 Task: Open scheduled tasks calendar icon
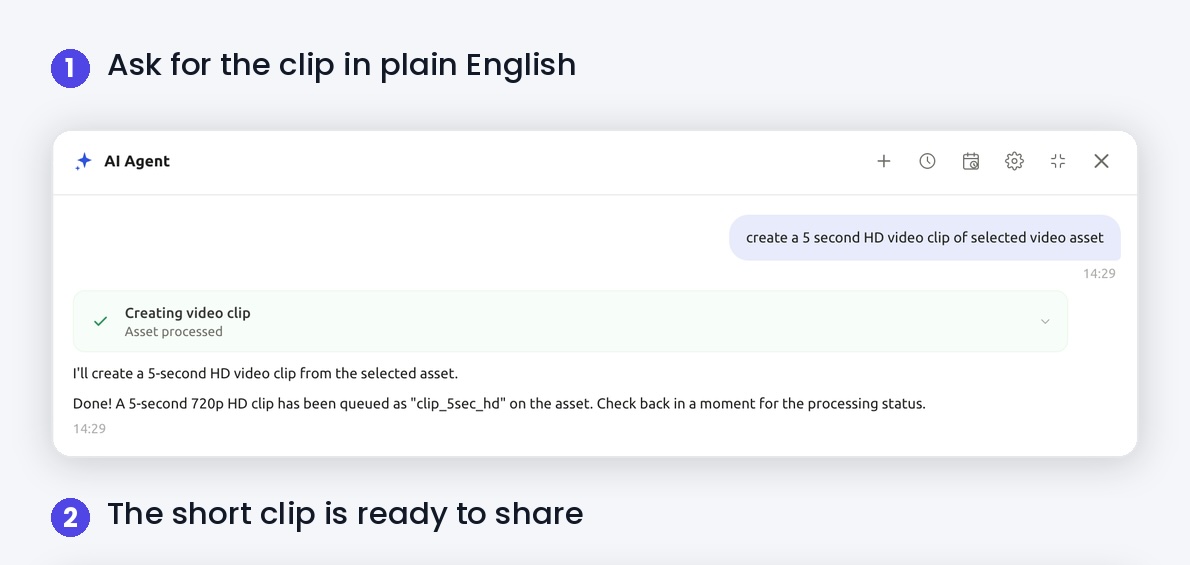971,161
